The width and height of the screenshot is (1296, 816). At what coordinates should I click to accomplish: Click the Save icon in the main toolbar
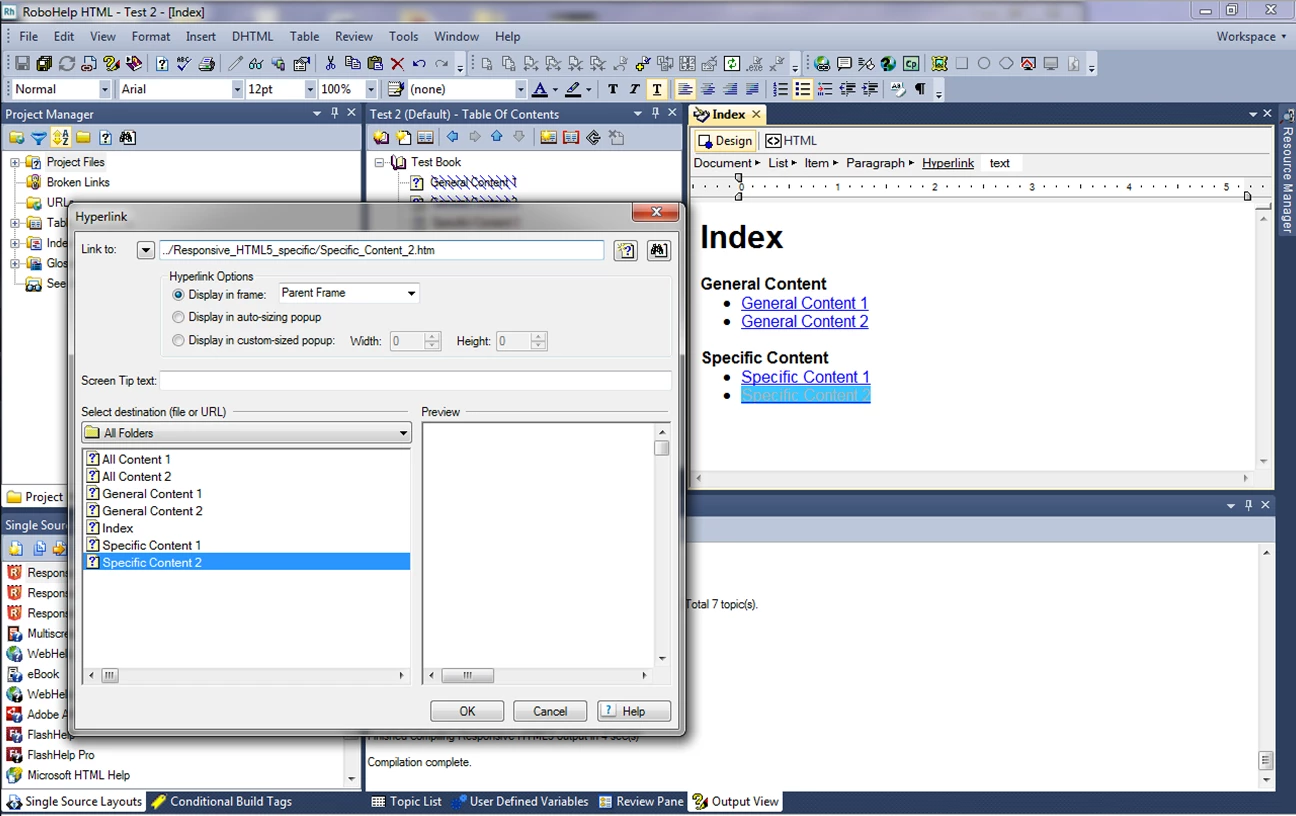coord(22,63)
